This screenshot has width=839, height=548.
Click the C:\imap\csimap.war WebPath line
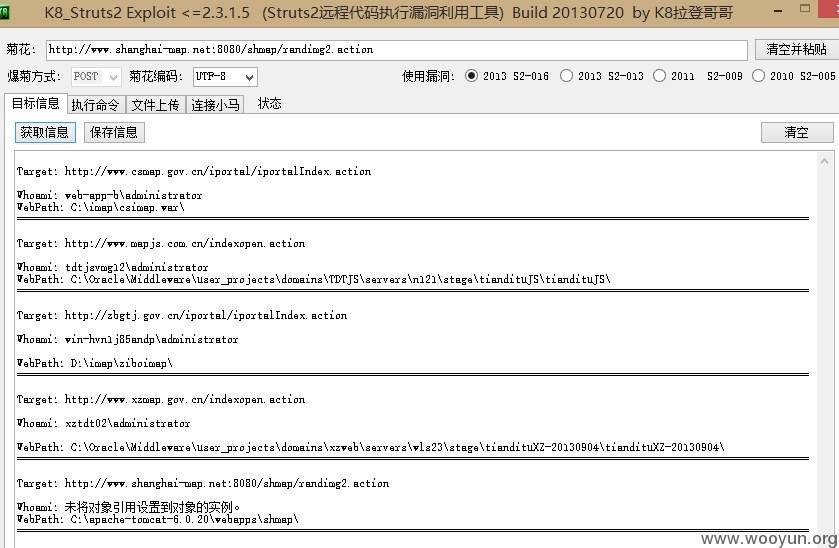[x=101, y=207]
